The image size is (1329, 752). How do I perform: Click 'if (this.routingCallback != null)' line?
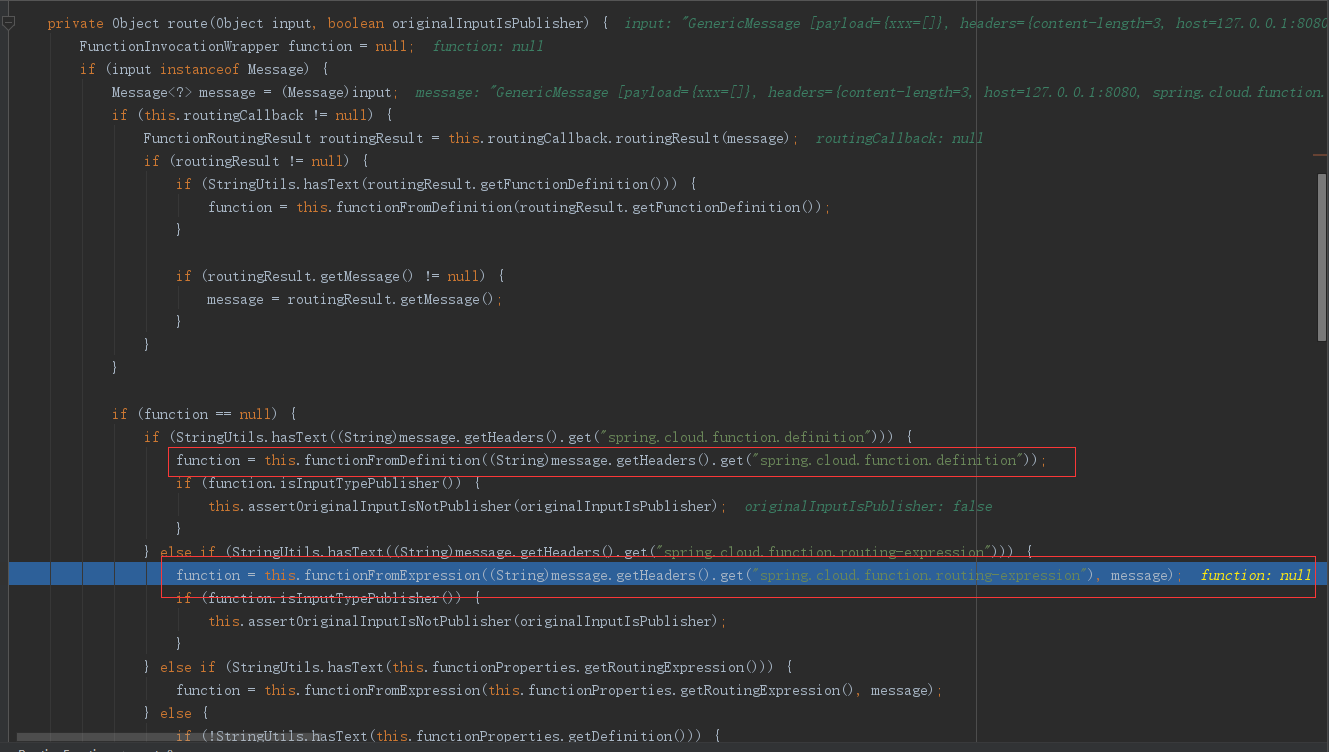pos(252,115)
